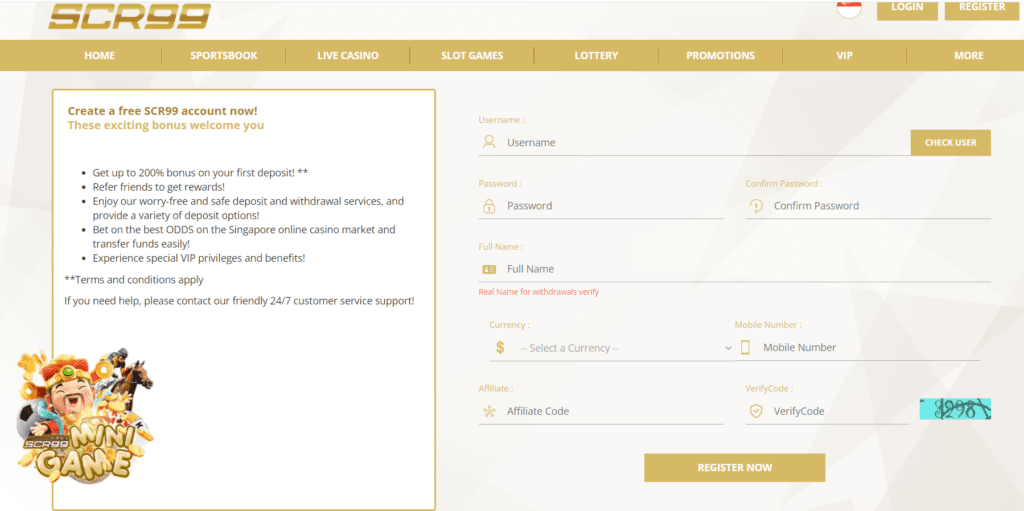
Task: Click the SCR99 logo
Action: (x=130, y=16)
